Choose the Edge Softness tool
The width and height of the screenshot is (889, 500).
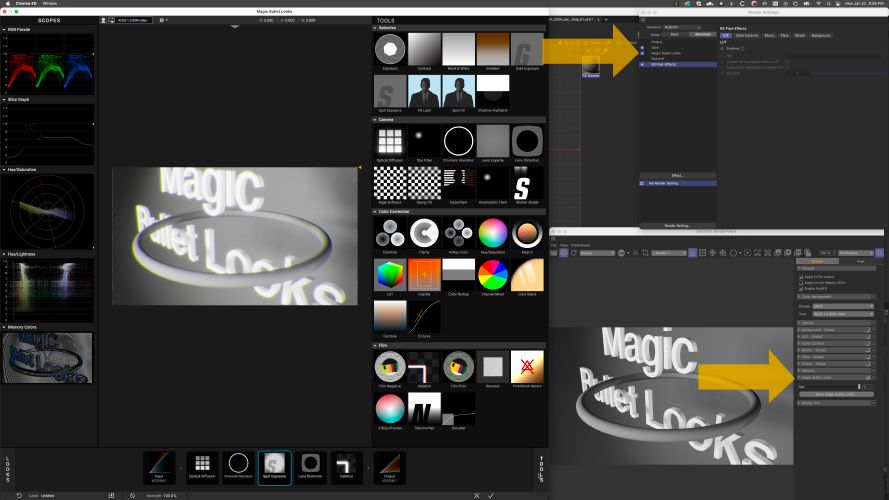[x=390, y=183]
